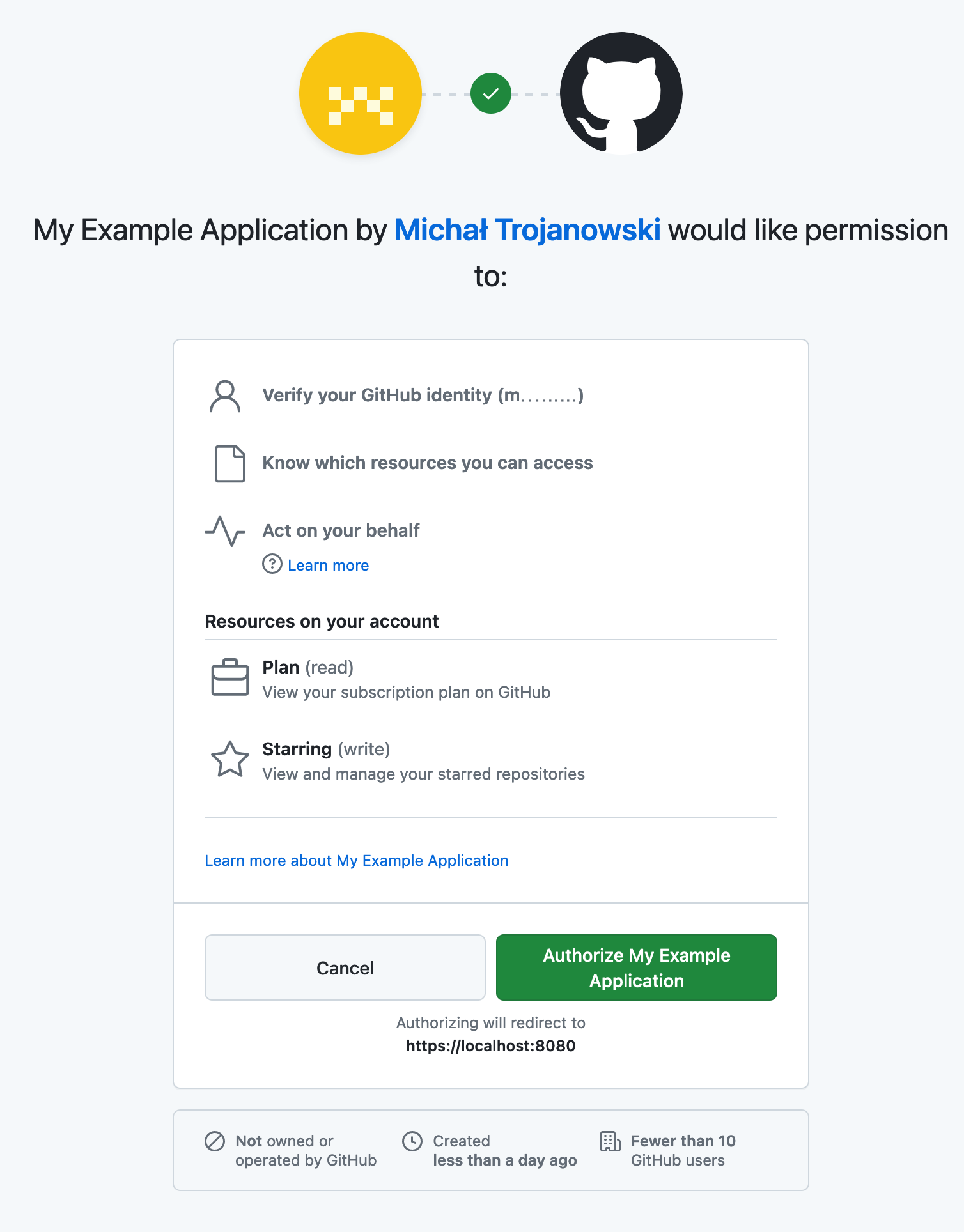Click the file icon next to resources

point(230,464)
